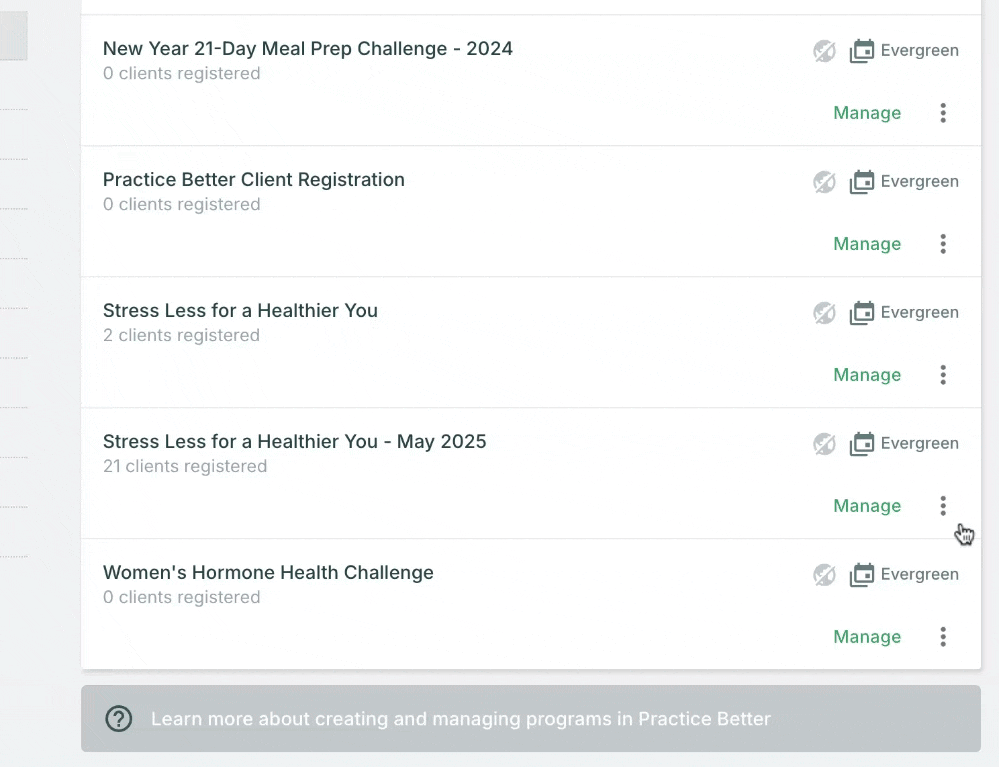This screenshot has height=767, width=999.
Task: Click the slashed status icon for Women's Hormone Health Challenge
Action: (x=824, y=575)
